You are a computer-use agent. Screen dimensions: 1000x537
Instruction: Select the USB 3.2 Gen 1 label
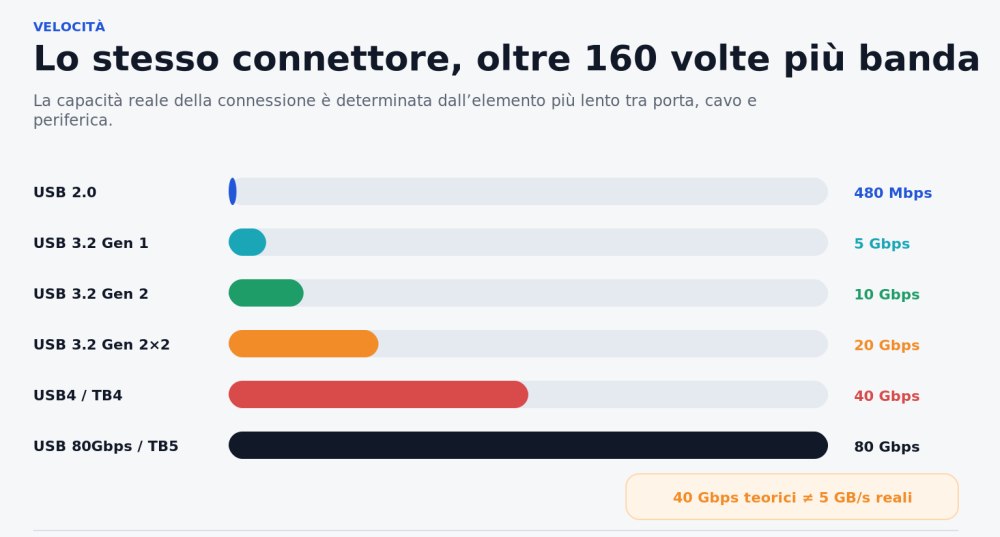(91, 243)
